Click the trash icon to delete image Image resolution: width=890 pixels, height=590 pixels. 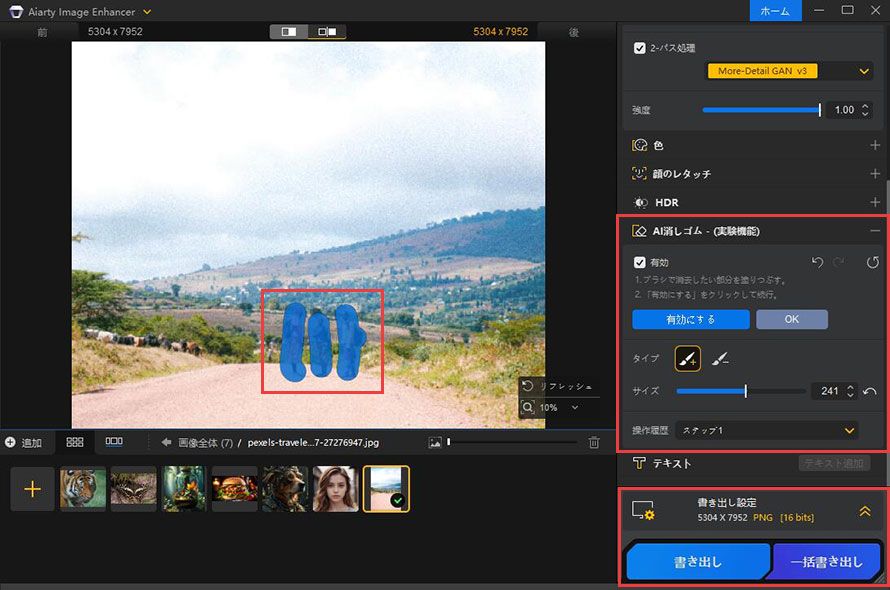(594, 442)
